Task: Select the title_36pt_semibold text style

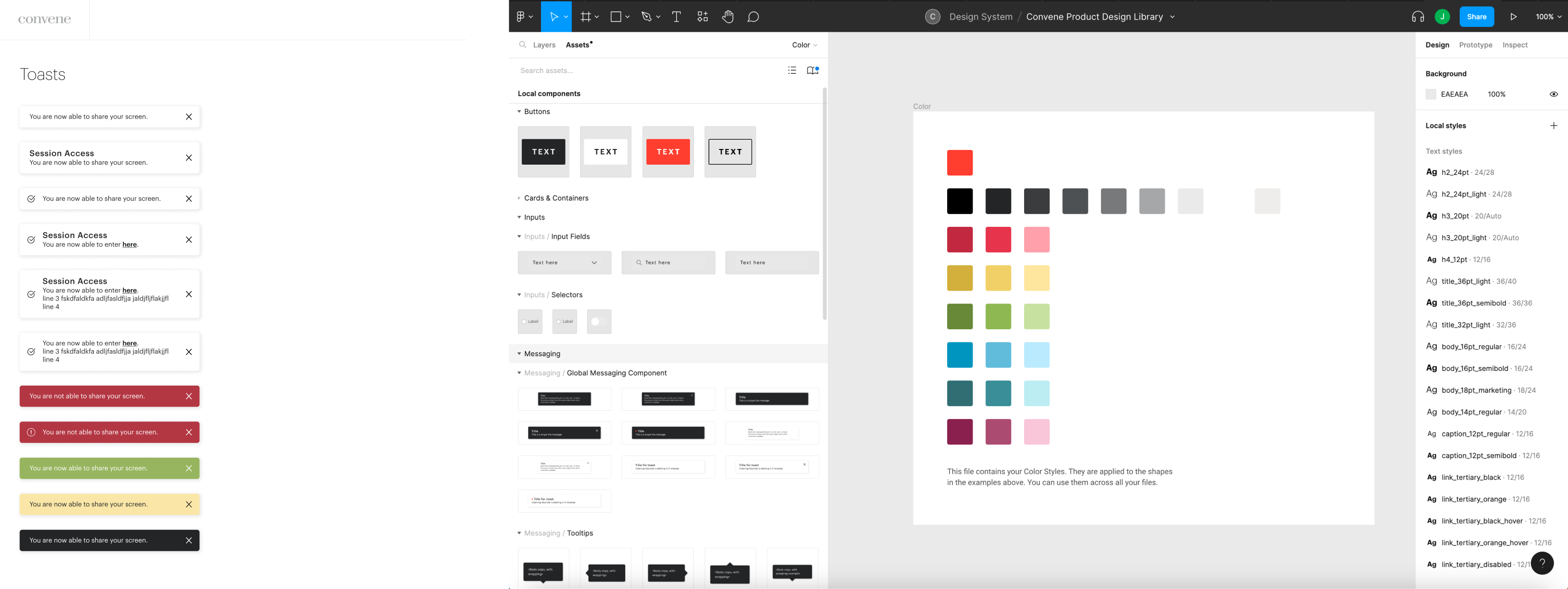Action: click(x=1478, y=302)
